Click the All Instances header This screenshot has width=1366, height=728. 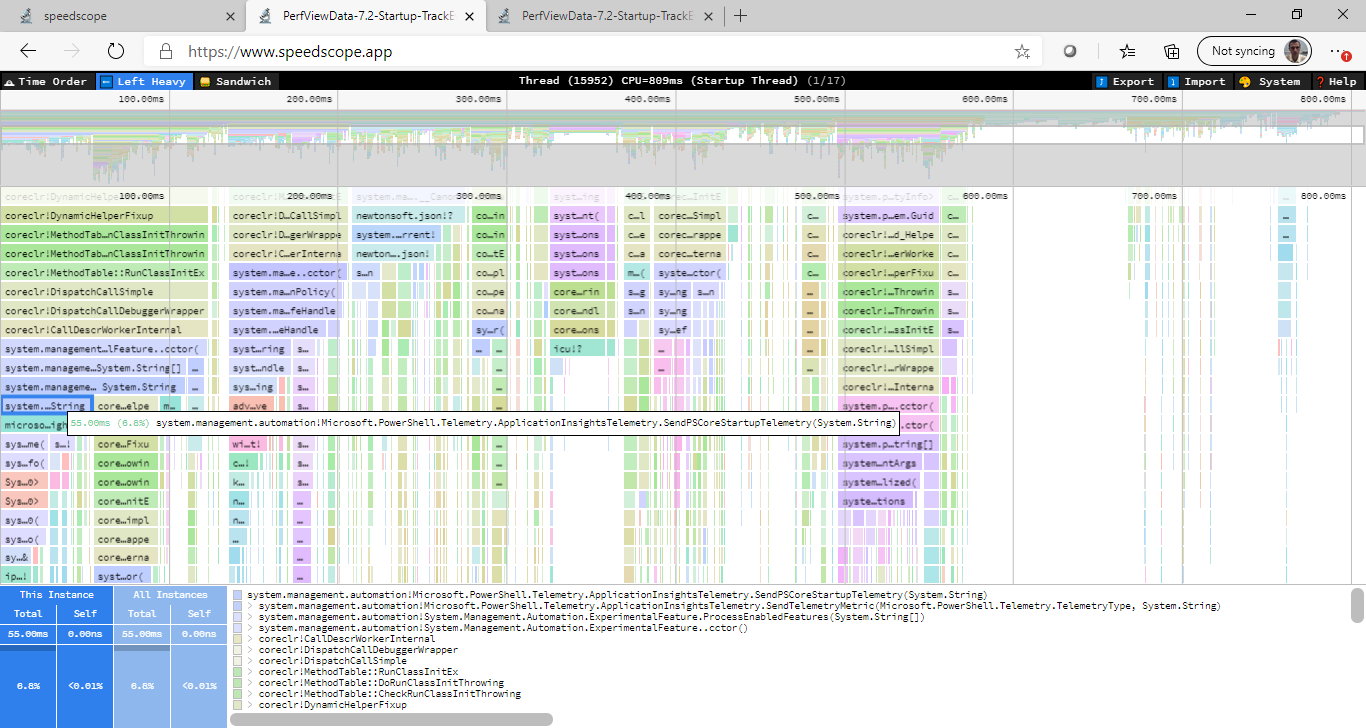tap(170, 595)
